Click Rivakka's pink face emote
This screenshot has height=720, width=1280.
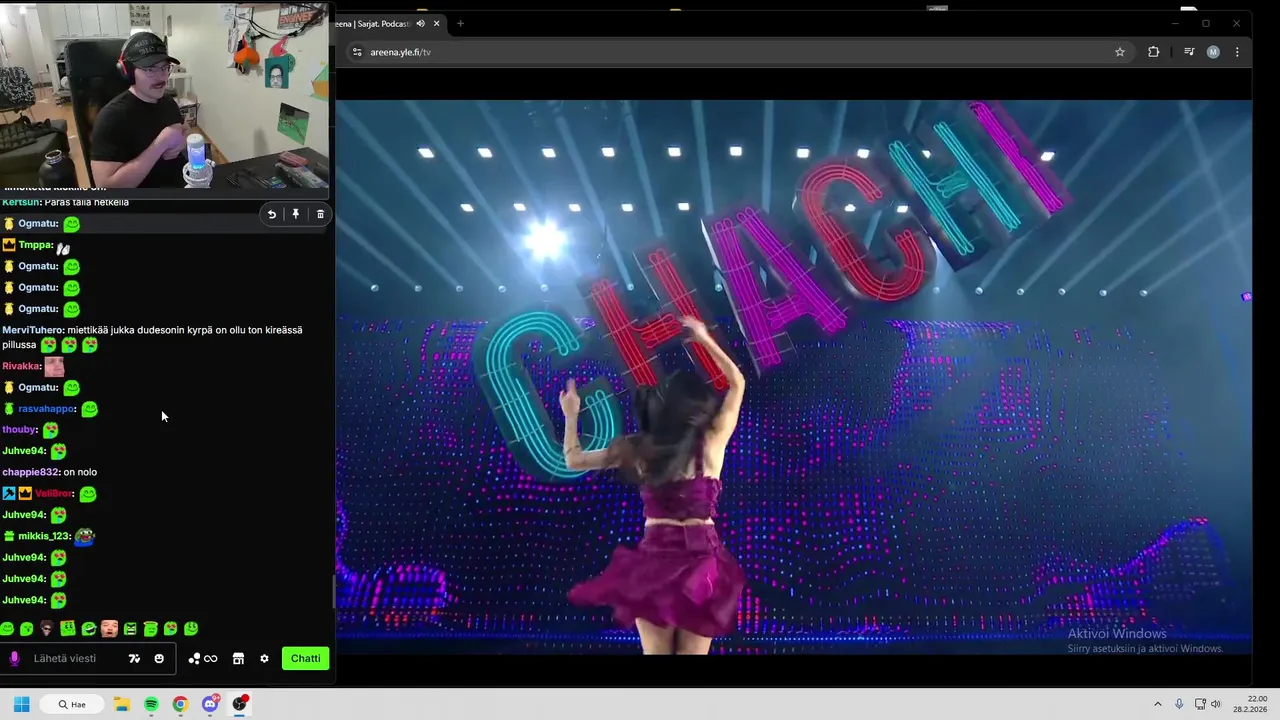[x=54, y=367]
